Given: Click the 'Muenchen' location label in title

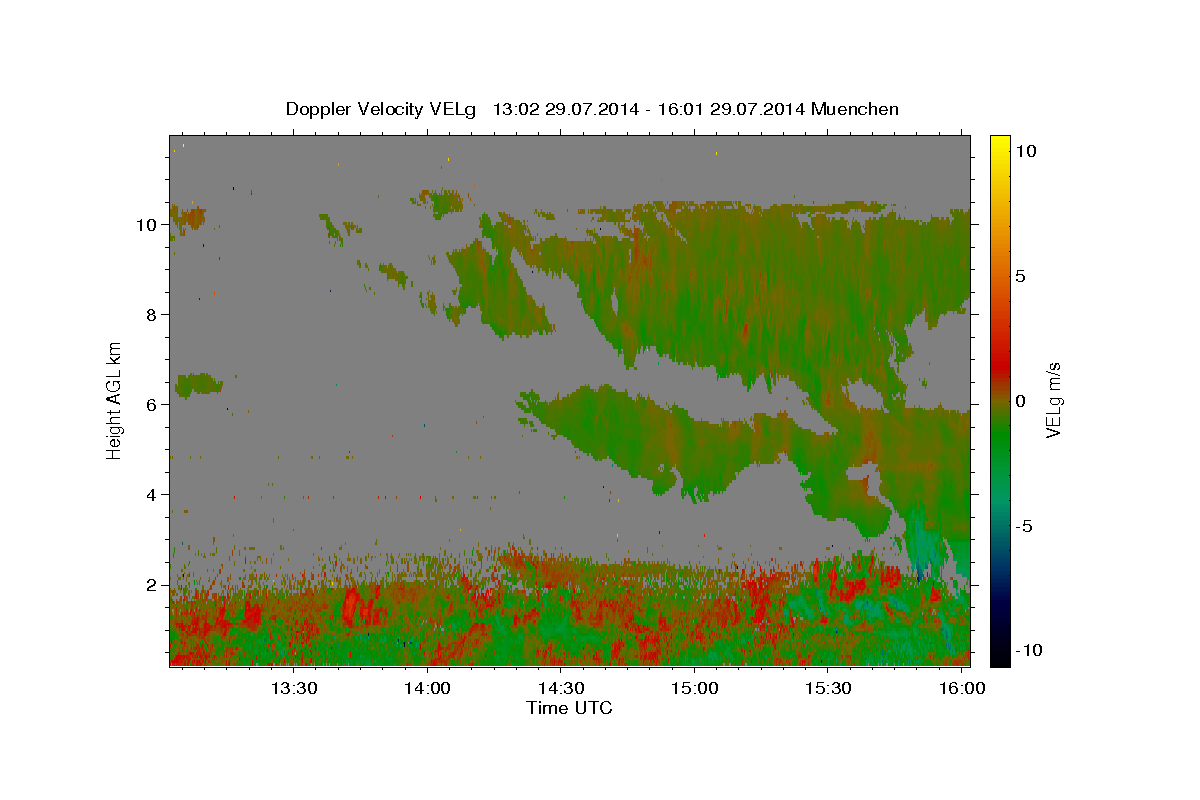Looking at the screenshot, I should point(855,109).
